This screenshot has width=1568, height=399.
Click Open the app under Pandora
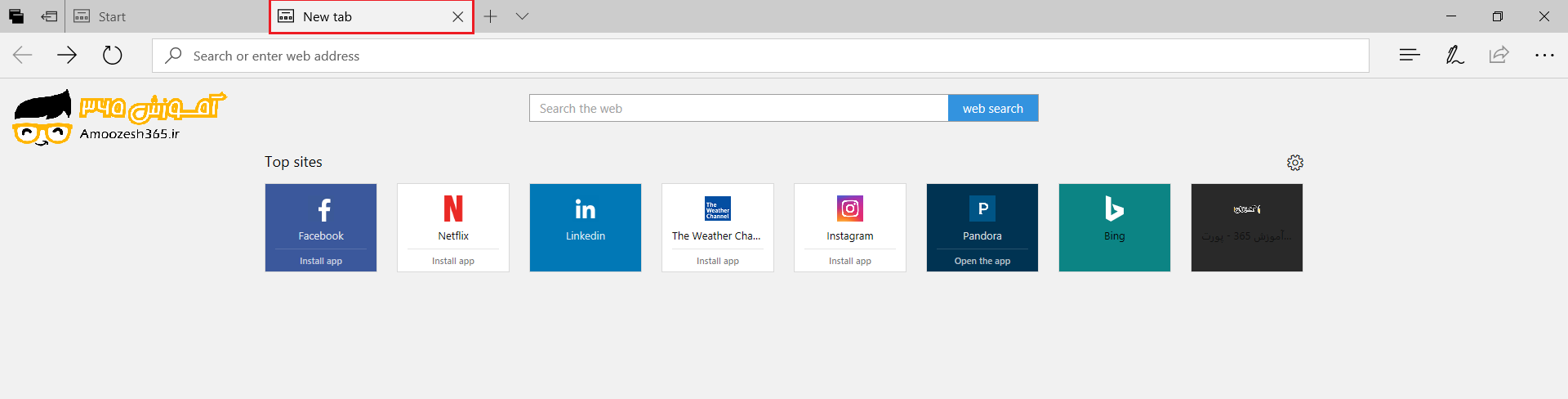(x=982, y=261)
